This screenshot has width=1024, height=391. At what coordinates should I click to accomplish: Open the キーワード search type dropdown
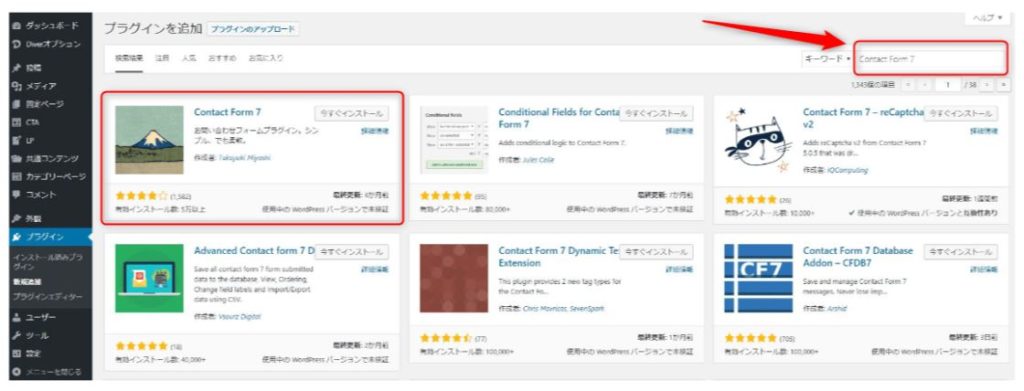coord(827,59)
